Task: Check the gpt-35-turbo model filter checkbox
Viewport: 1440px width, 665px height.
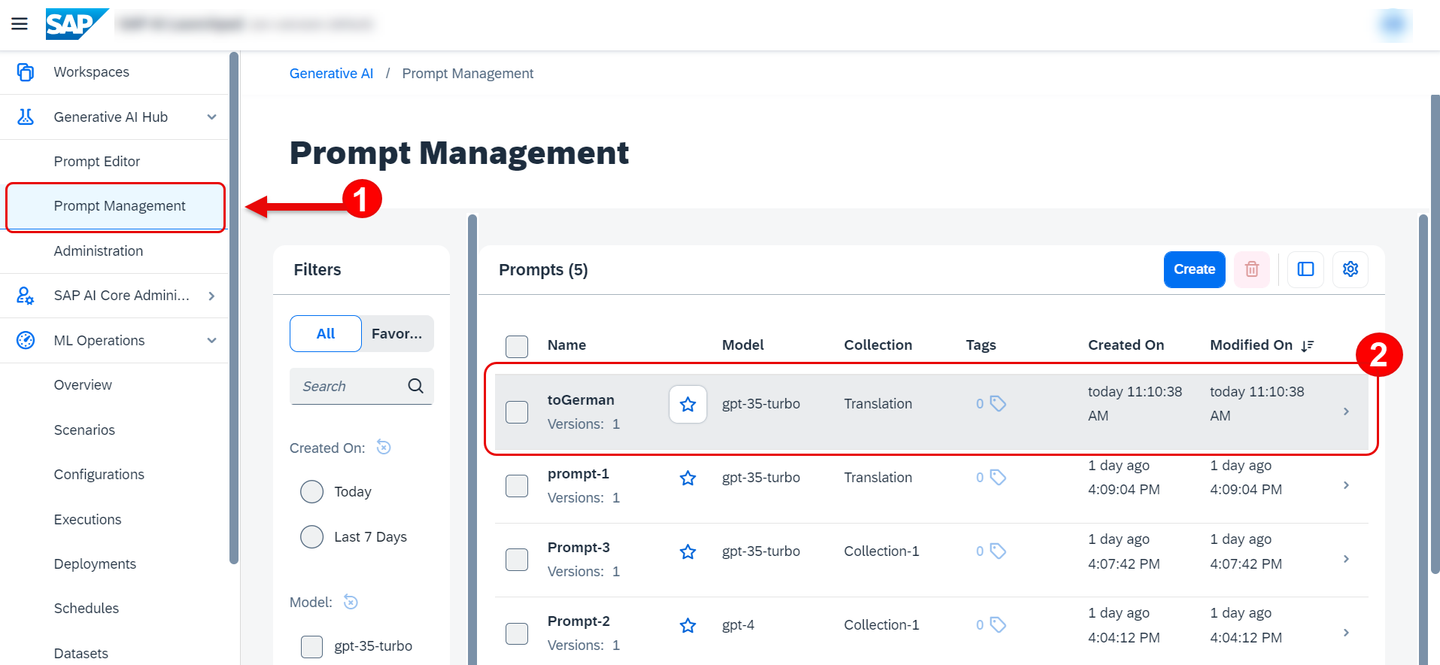Action: [x=312, y=646]
